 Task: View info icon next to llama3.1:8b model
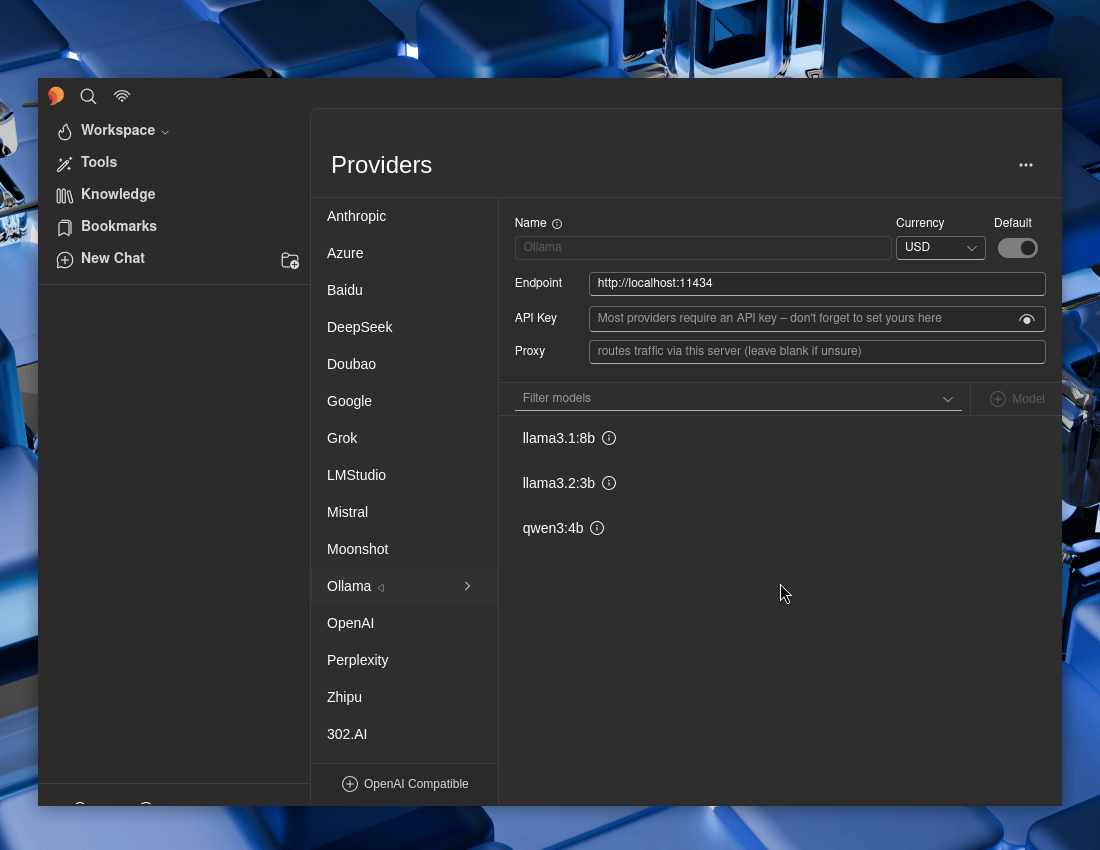(609, 438)
